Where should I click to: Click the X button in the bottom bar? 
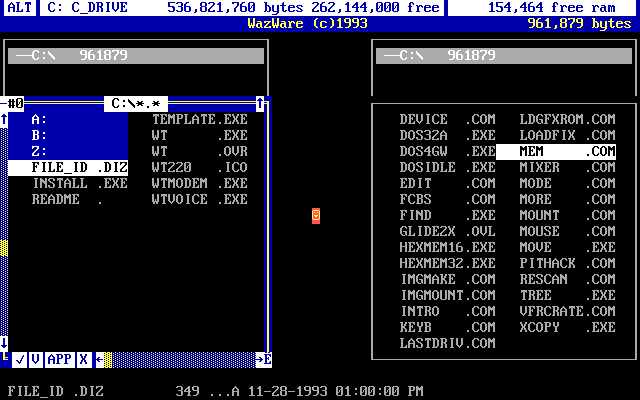pos(83,359)
